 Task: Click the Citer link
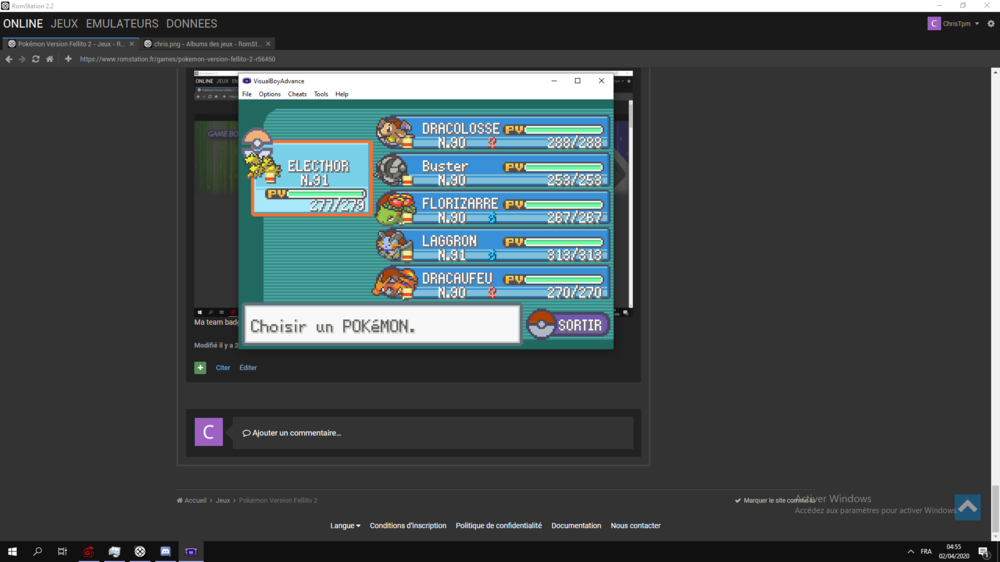[223, 368]
